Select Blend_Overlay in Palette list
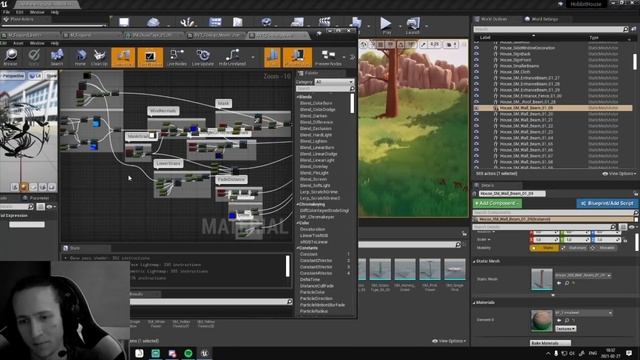 coord(313,167)
